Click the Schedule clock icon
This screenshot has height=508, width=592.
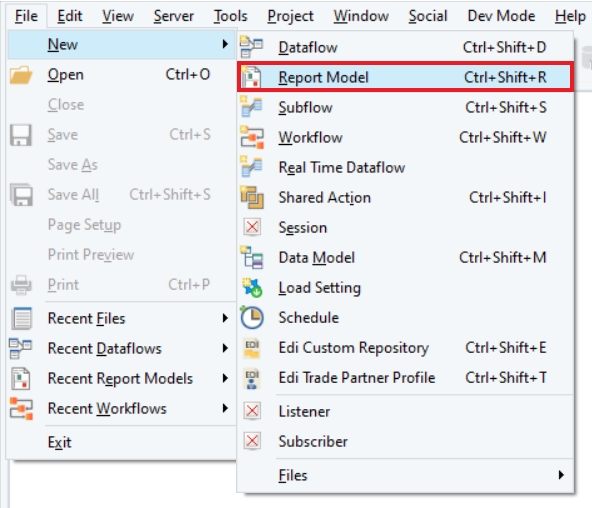(252, 317)
